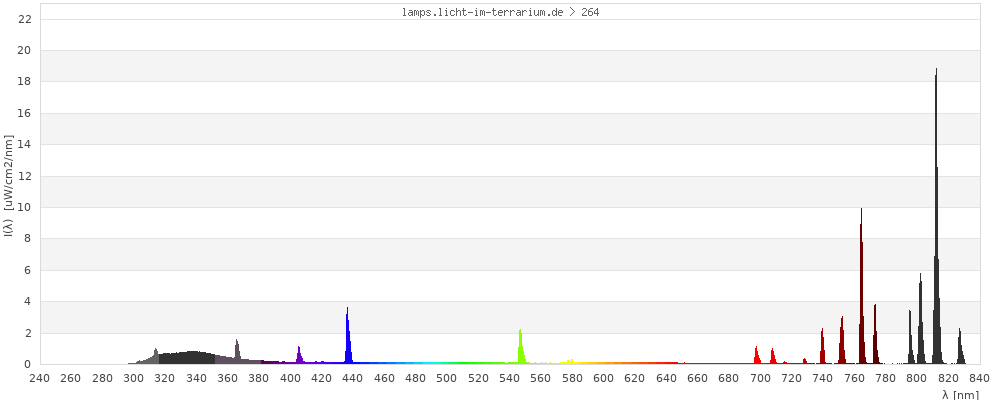Click the x-axis tick label 260

pyautogui.click(x=71, y=378)
